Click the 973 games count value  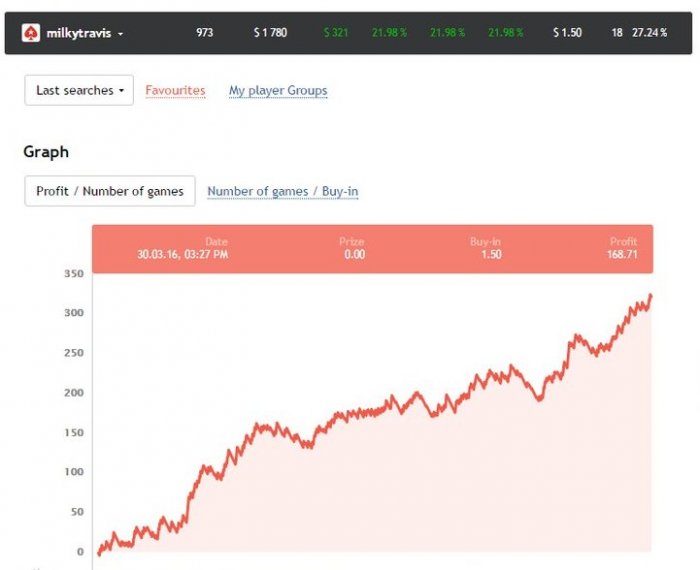pyautogui.click(x=204, y=33)
